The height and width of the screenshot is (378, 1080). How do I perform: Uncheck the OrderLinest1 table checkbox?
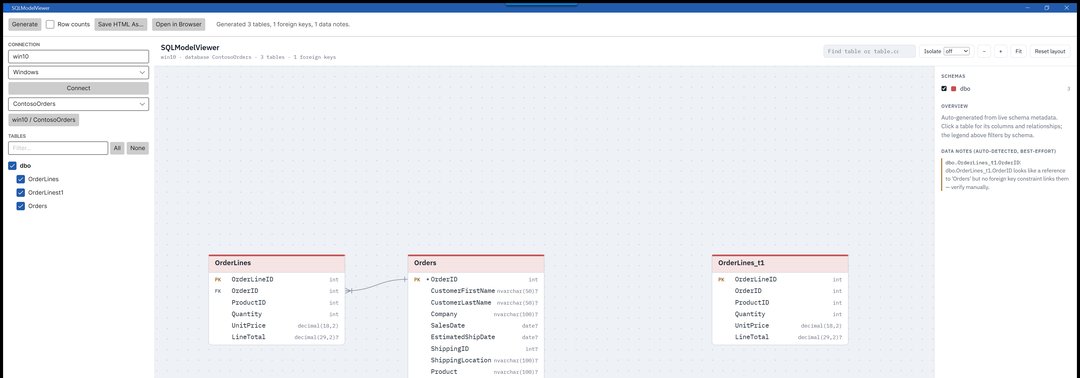[21, 193]
